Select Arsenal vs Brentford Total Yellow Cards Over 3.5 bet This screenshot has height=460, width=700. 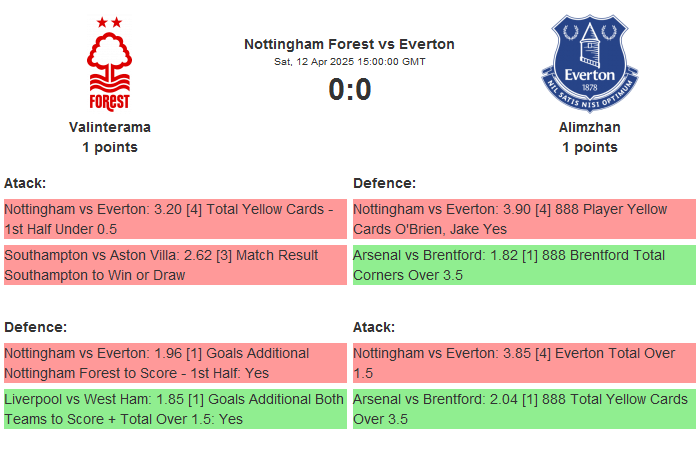tap(524, 409)
